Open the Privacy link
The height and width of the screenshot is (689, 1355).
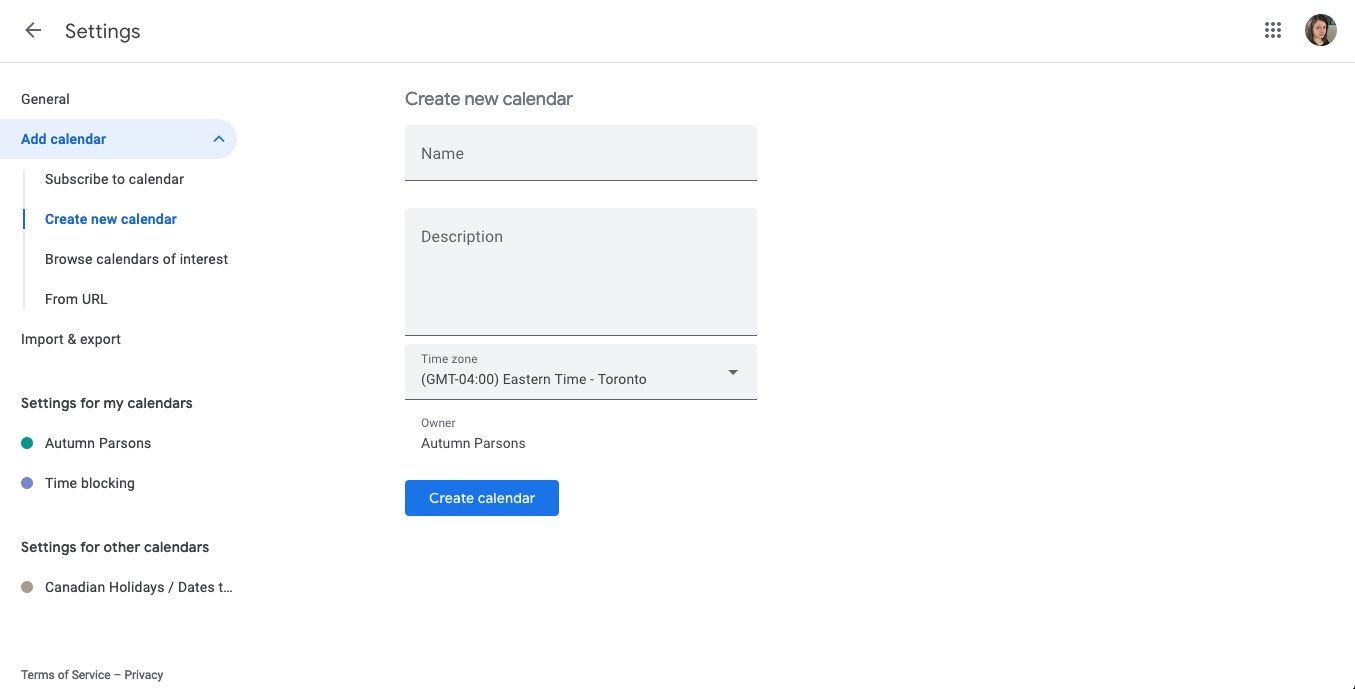click(144, 674)
